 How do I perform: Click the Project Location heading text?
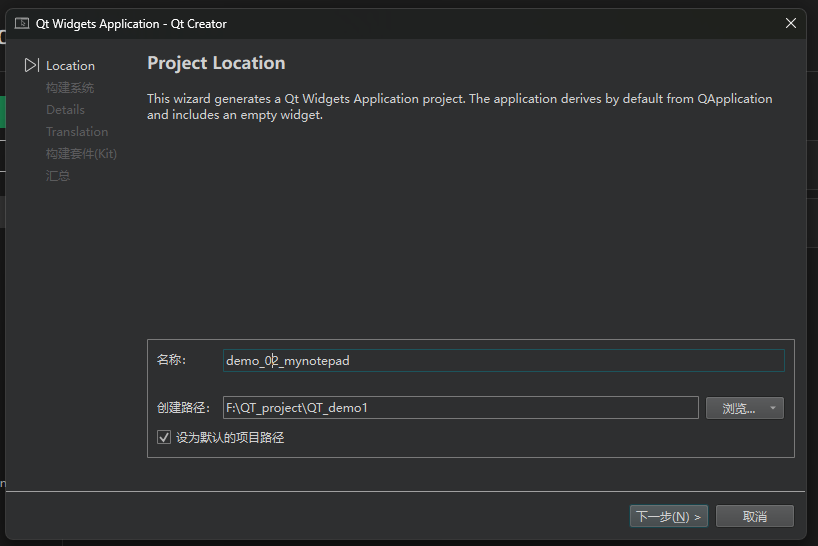[216, 63]
